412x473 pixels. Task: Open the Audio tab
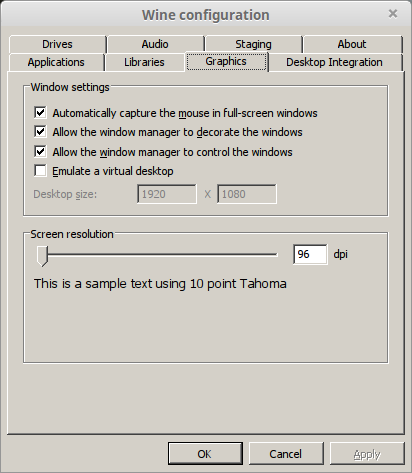click(x=155, y=44)
